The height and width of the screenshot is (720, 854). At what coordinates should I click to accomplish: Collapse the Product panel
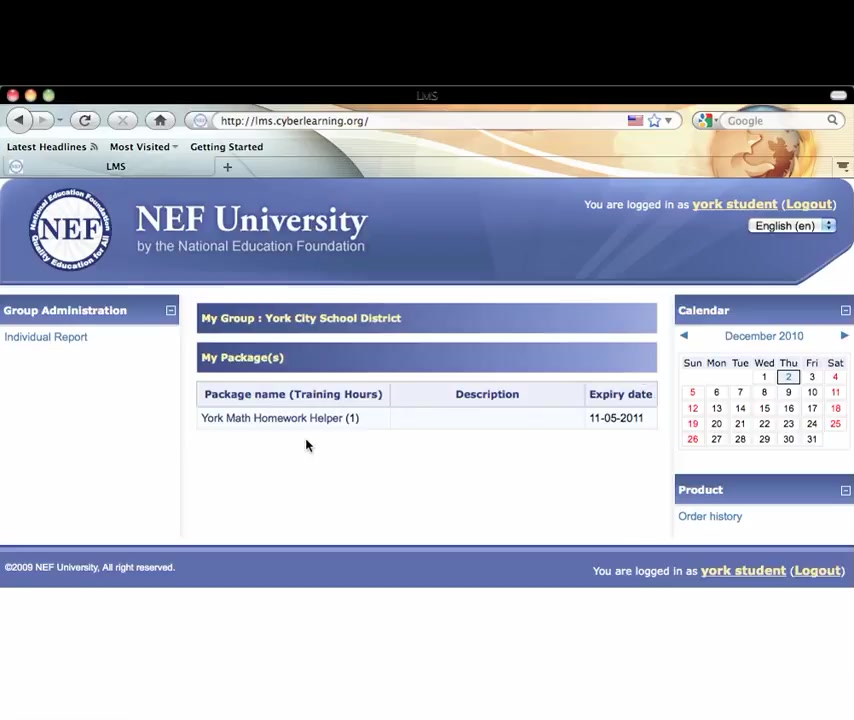point(845,489)
